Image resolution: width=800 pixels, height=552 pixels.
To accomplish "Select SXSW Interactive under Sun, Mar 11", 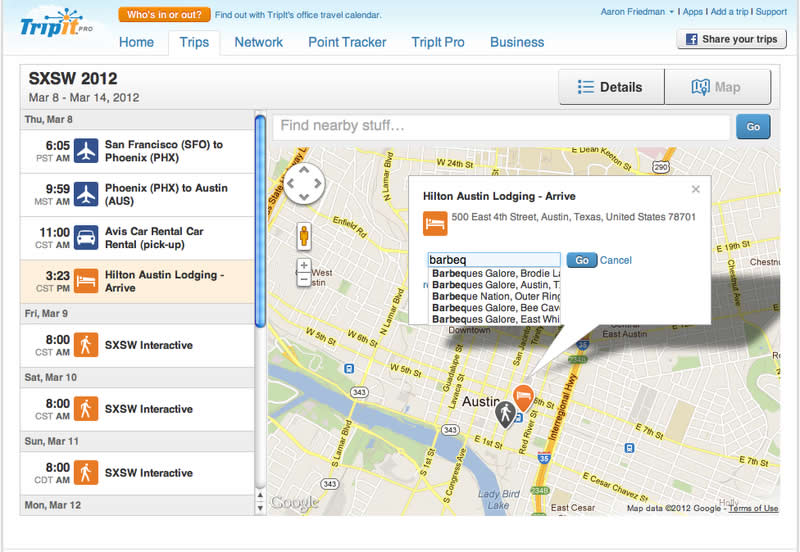I will pyautogui.click(x=137, y=472).
